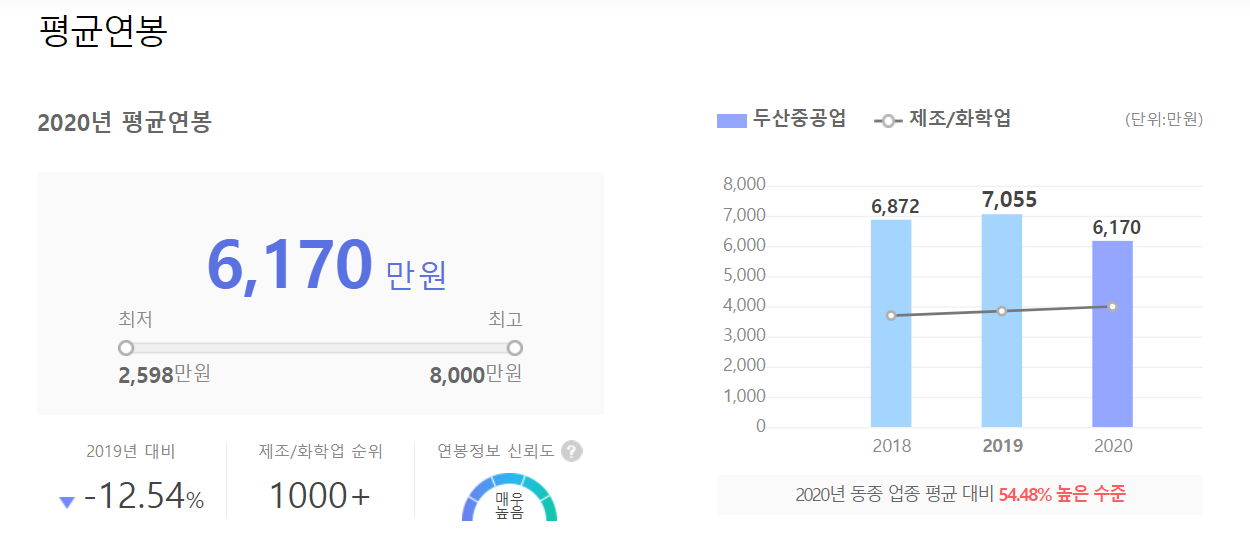
Task: Select the 2020 industry-average line point
Action: (x=1113, y=306)
